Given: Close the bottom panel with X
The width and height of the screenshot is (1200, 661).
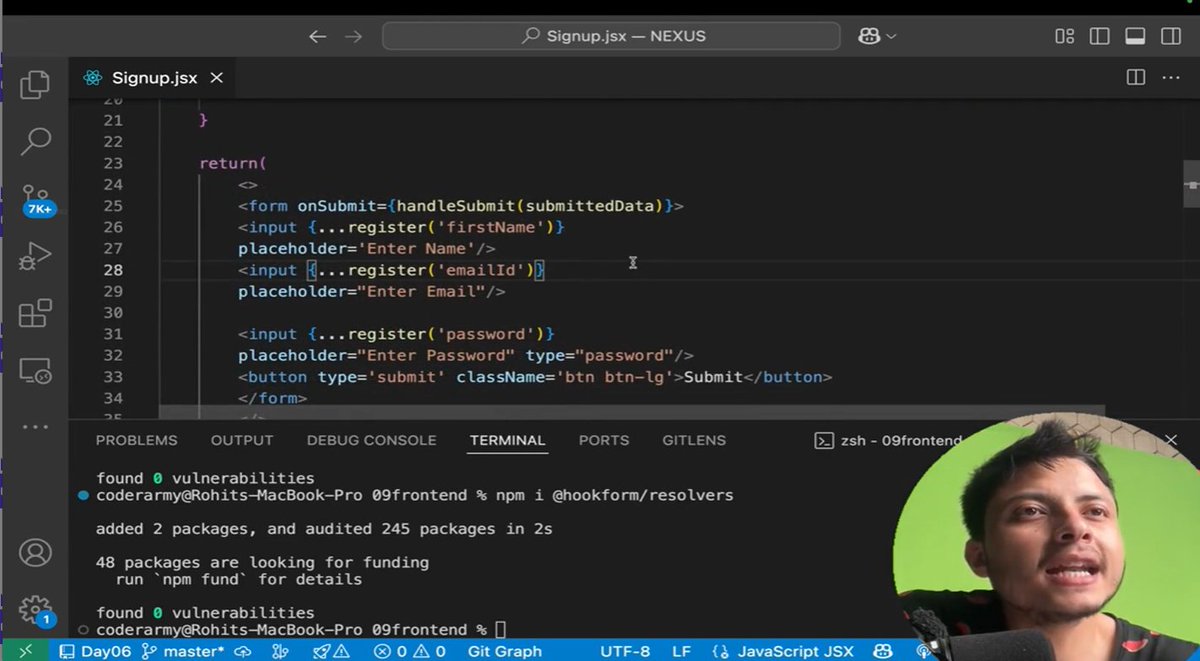Looking at the screenshot, I should pyautogui.click(x=1171, y=440).
